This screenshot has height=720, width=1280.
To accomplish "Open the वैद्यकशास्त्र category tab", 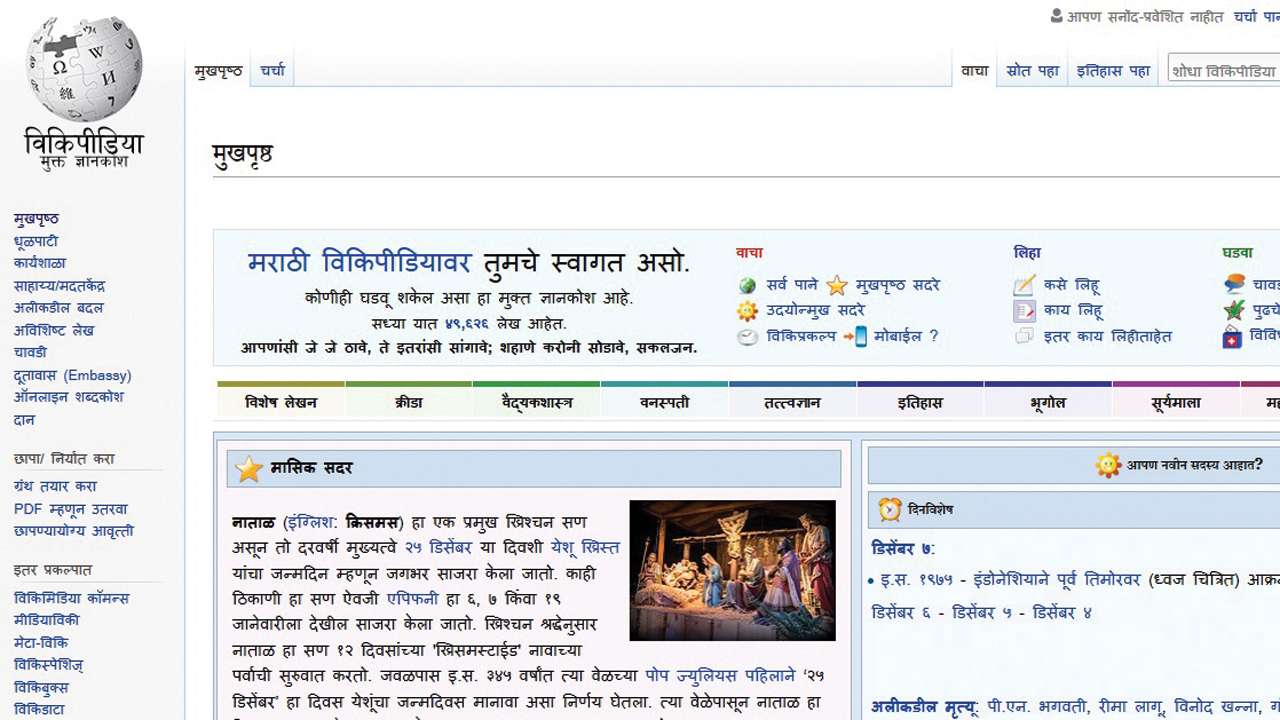I will (537, 402).
